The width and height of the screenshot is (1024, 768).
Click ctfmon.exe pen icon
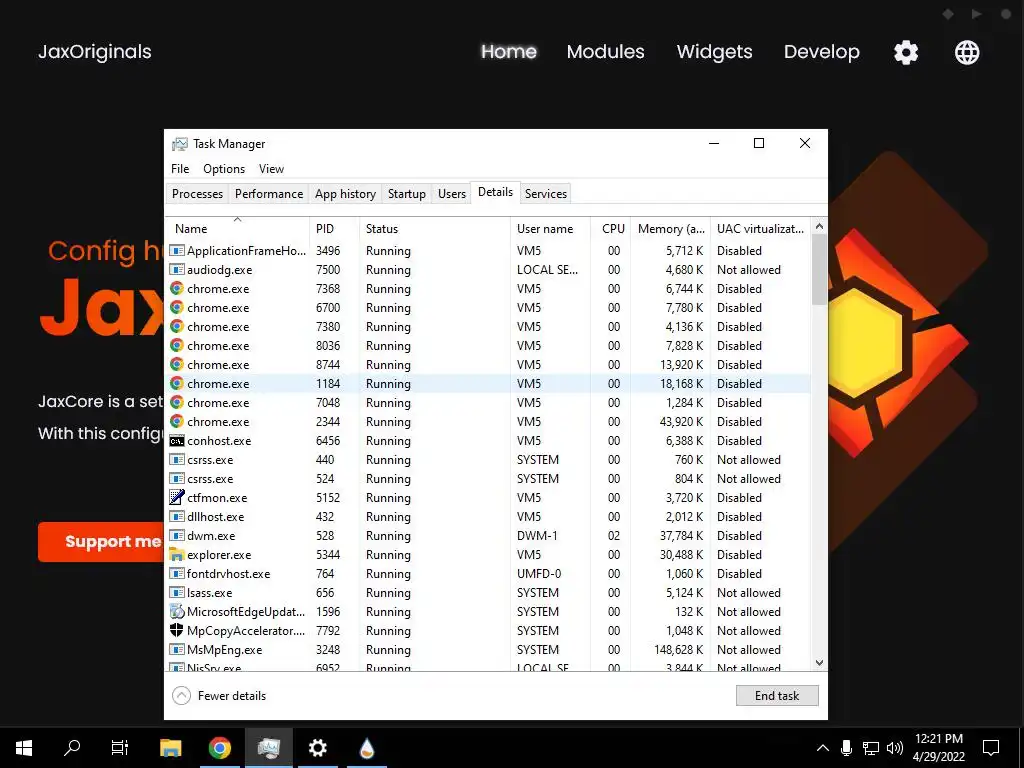pos(176,497)
